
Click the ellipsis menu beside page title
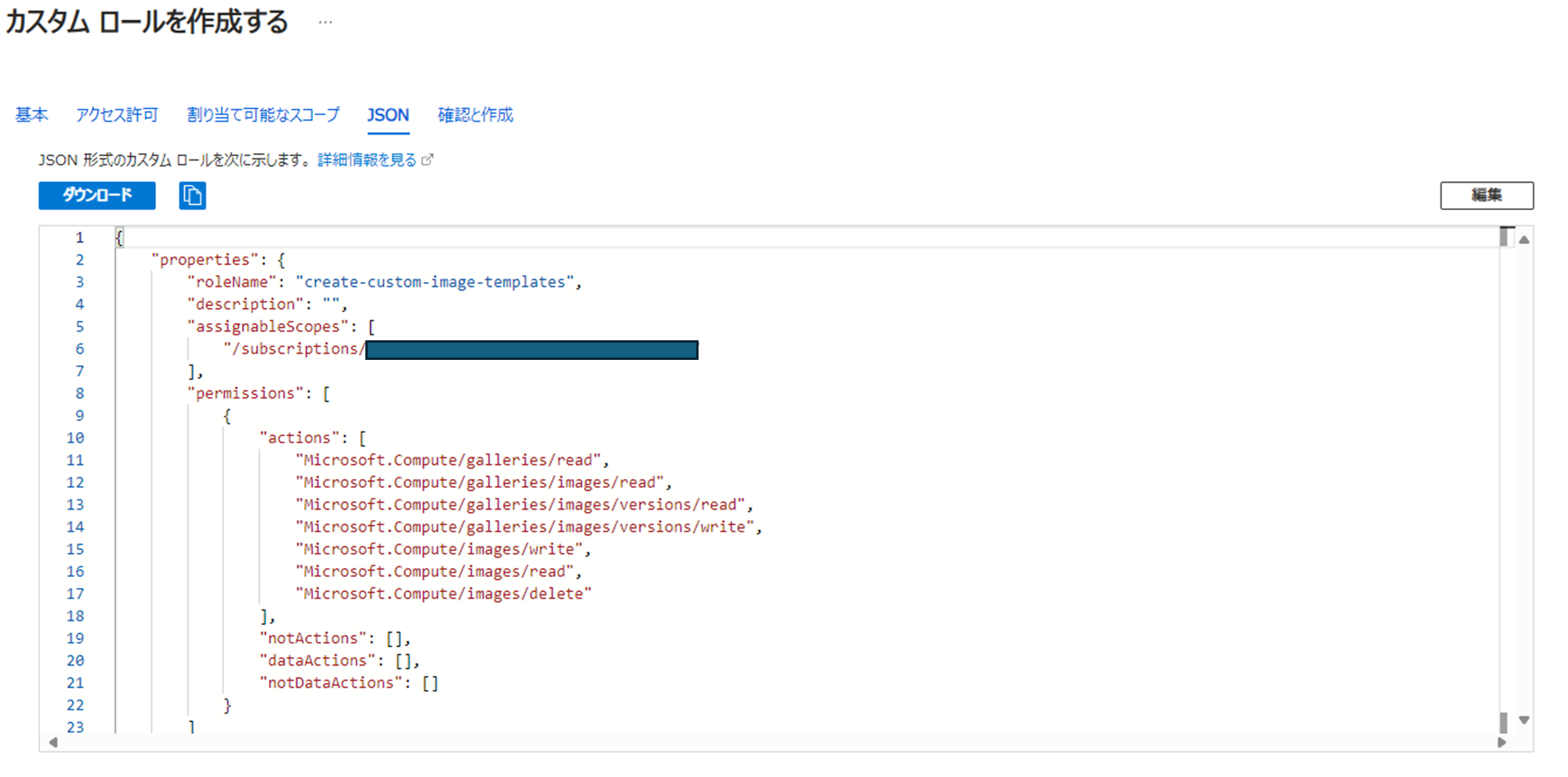[x=325, y=23]
